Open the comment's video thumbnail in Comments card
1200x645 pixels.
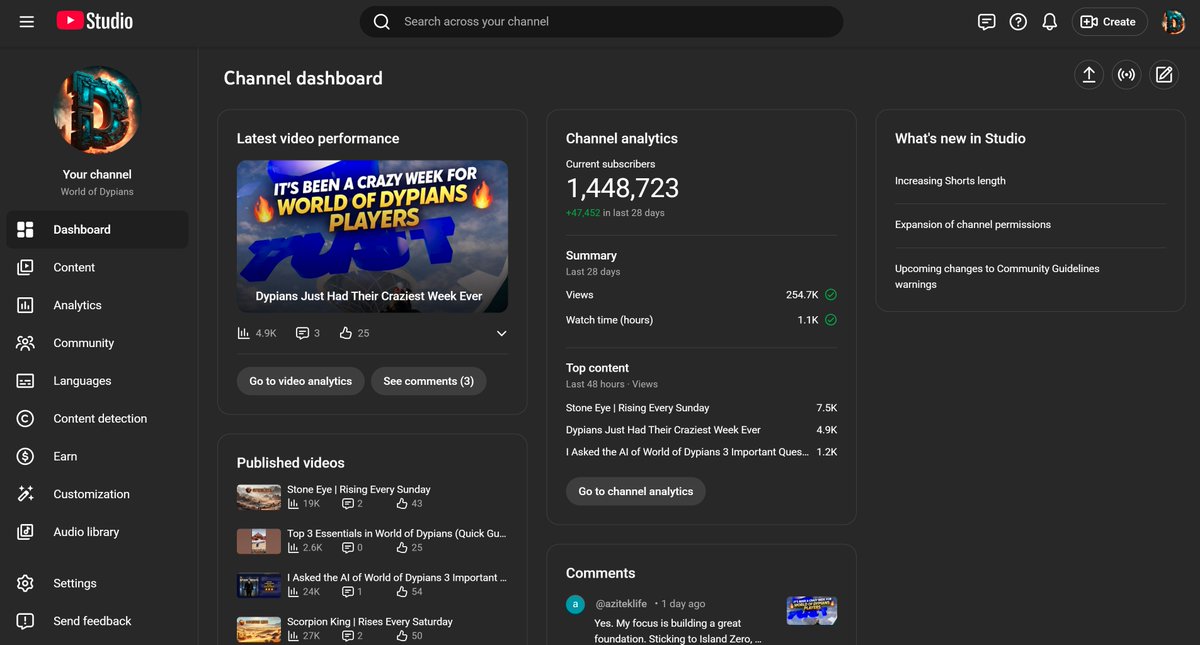812,611
